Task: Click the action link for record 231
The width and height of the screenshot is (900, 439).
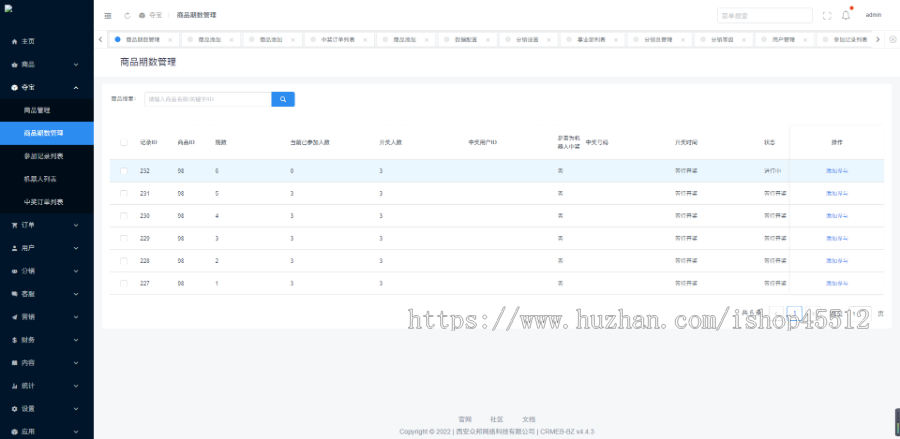Action: pos(837,193)
